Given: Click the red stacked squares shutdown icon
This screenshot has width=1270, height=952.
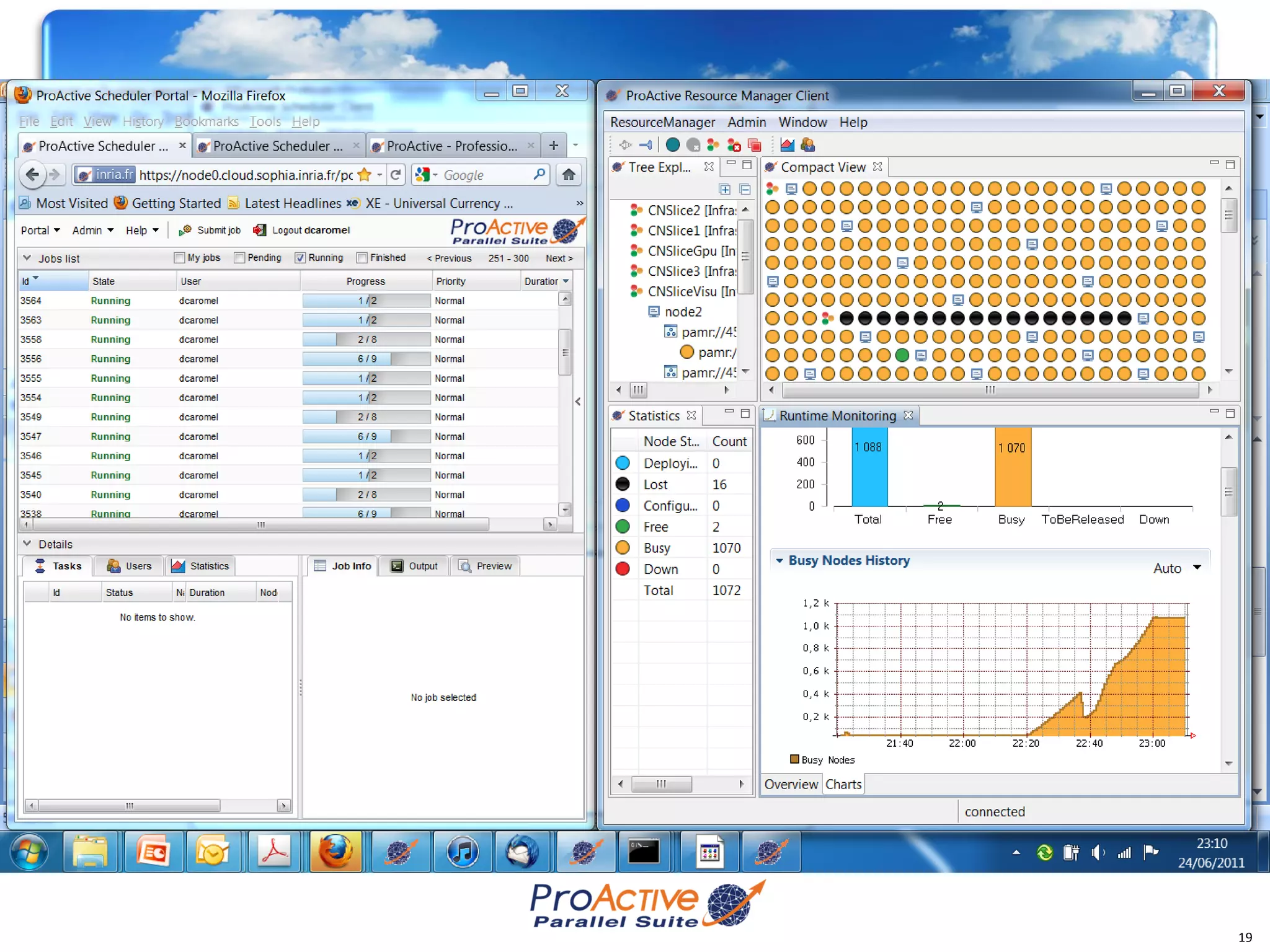Looking at the screenshot, I should coord(754,145).
